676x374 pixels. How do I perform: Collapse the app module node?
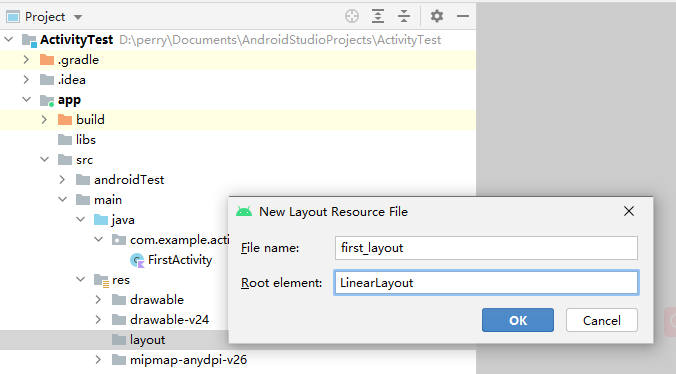(27, 100)
